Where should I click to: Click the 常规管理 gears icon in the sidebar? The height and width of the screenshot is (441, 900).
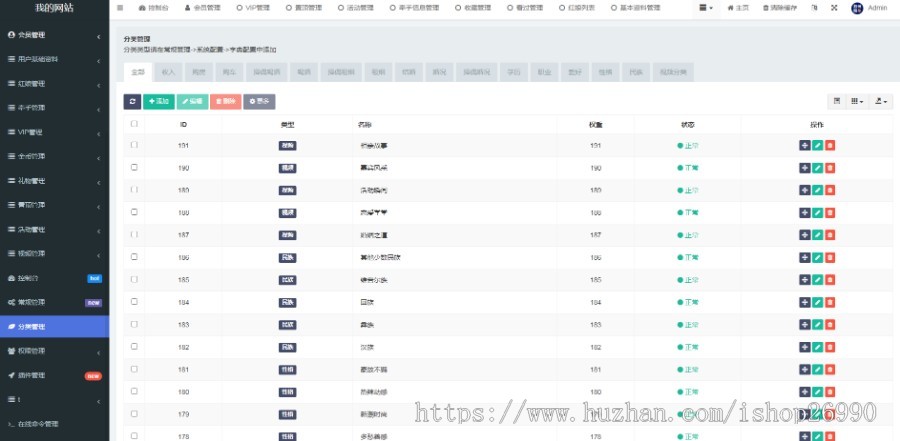click(x=11, y=302)
